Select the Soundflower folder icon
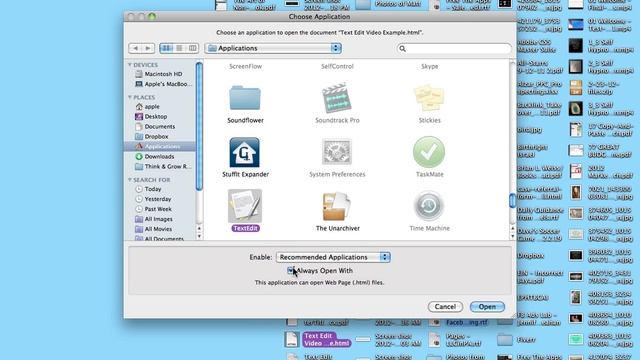 [245, 98]
